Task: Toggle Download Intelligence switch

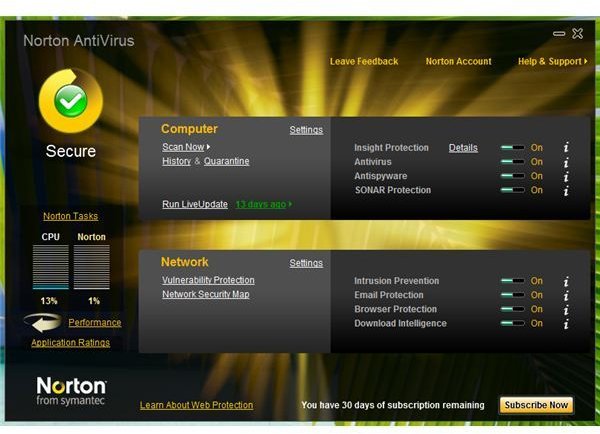Action: coord(512,323)
